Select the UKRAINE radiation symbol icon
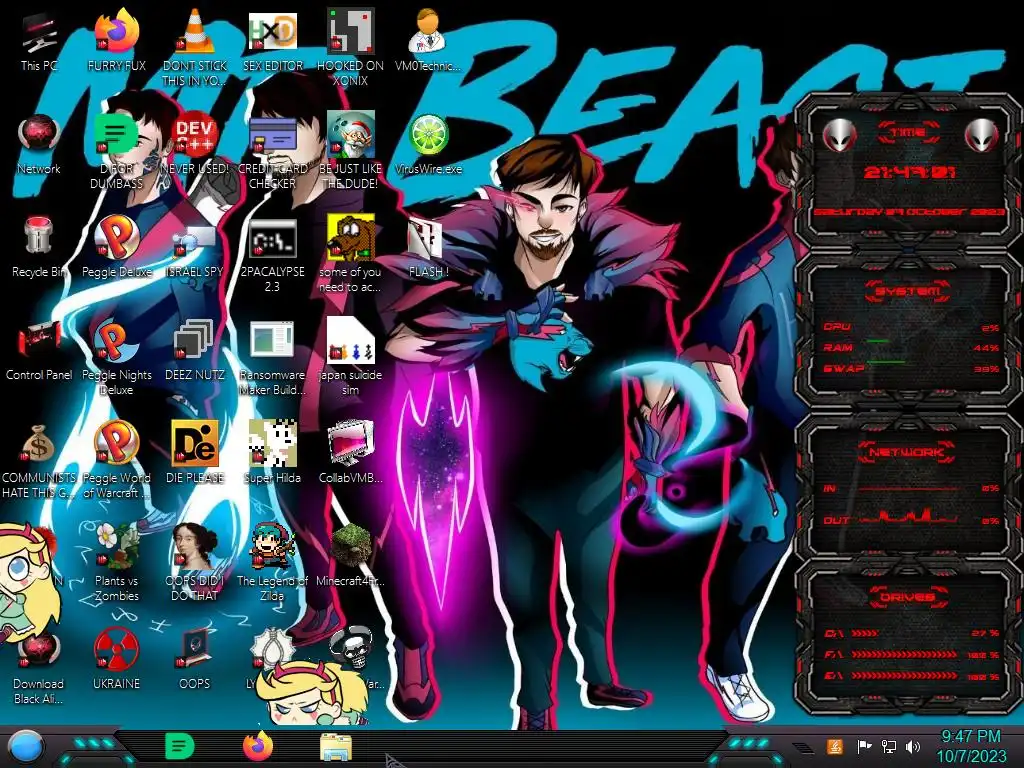This screenshot has height=768, width=1024. 116,660
